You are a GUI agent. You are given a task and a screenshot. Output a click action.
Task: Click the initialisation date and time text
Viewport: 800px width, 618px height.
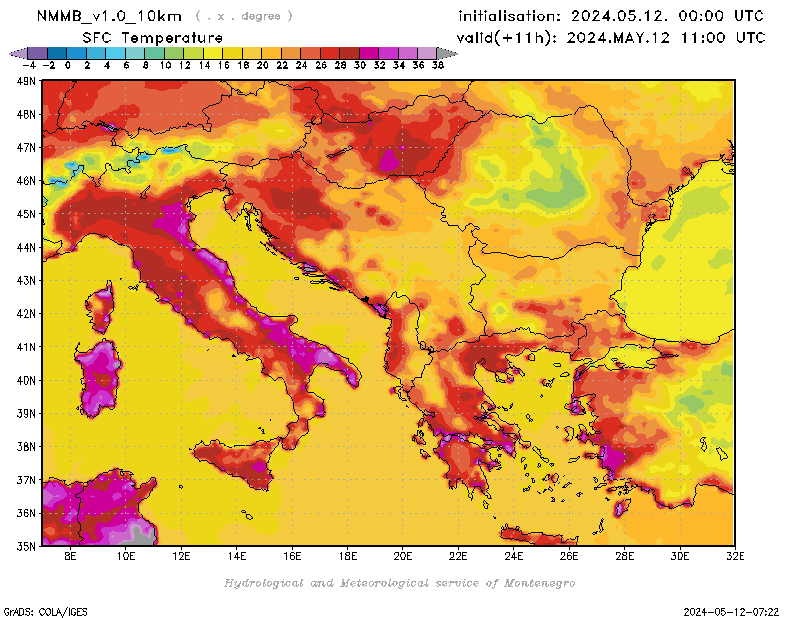[610, 16]
